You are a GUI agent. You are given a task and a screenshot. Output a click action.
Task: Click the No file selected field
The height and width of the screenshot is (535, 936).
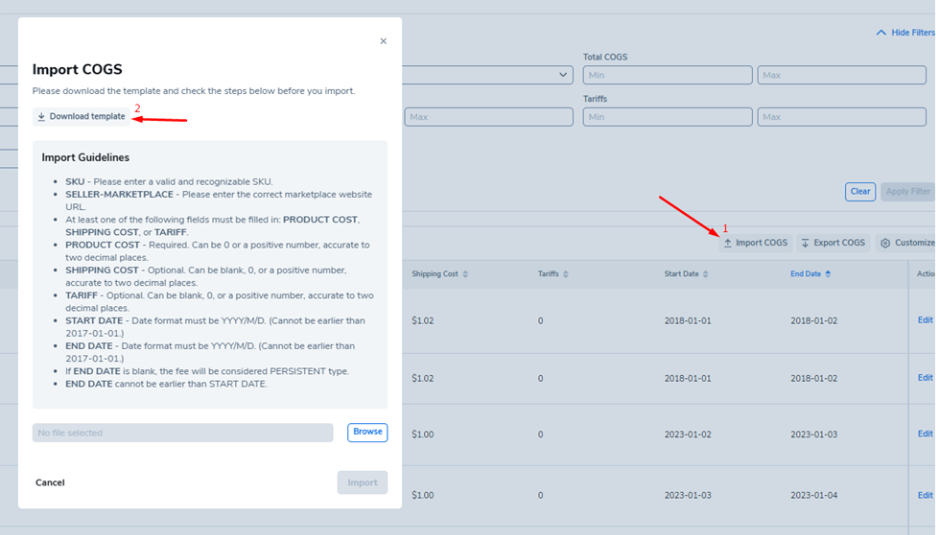tap(182, 433)
